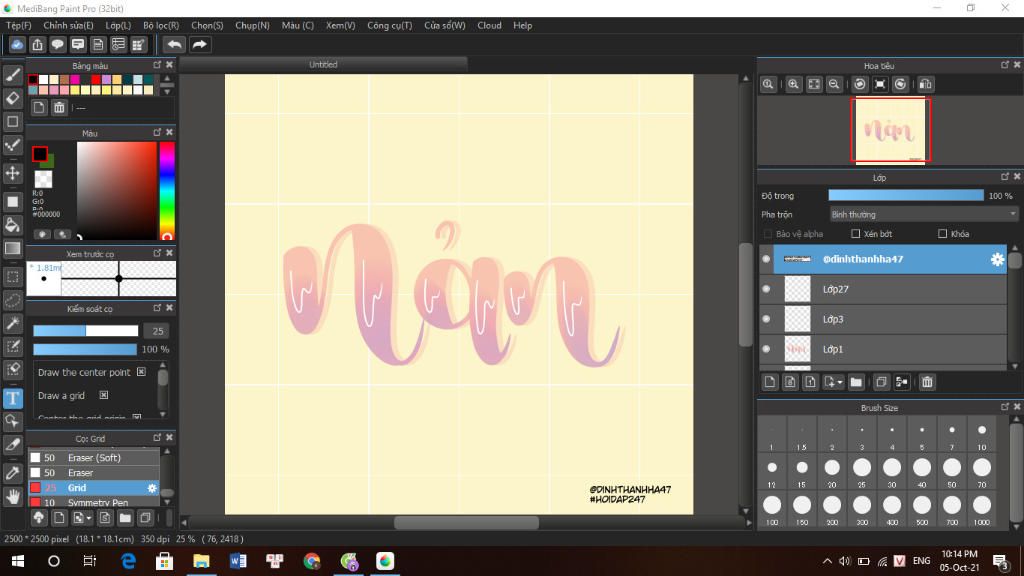Zoom out using the navigator icon
The image size is (1024, 576).
coord(834,84)
